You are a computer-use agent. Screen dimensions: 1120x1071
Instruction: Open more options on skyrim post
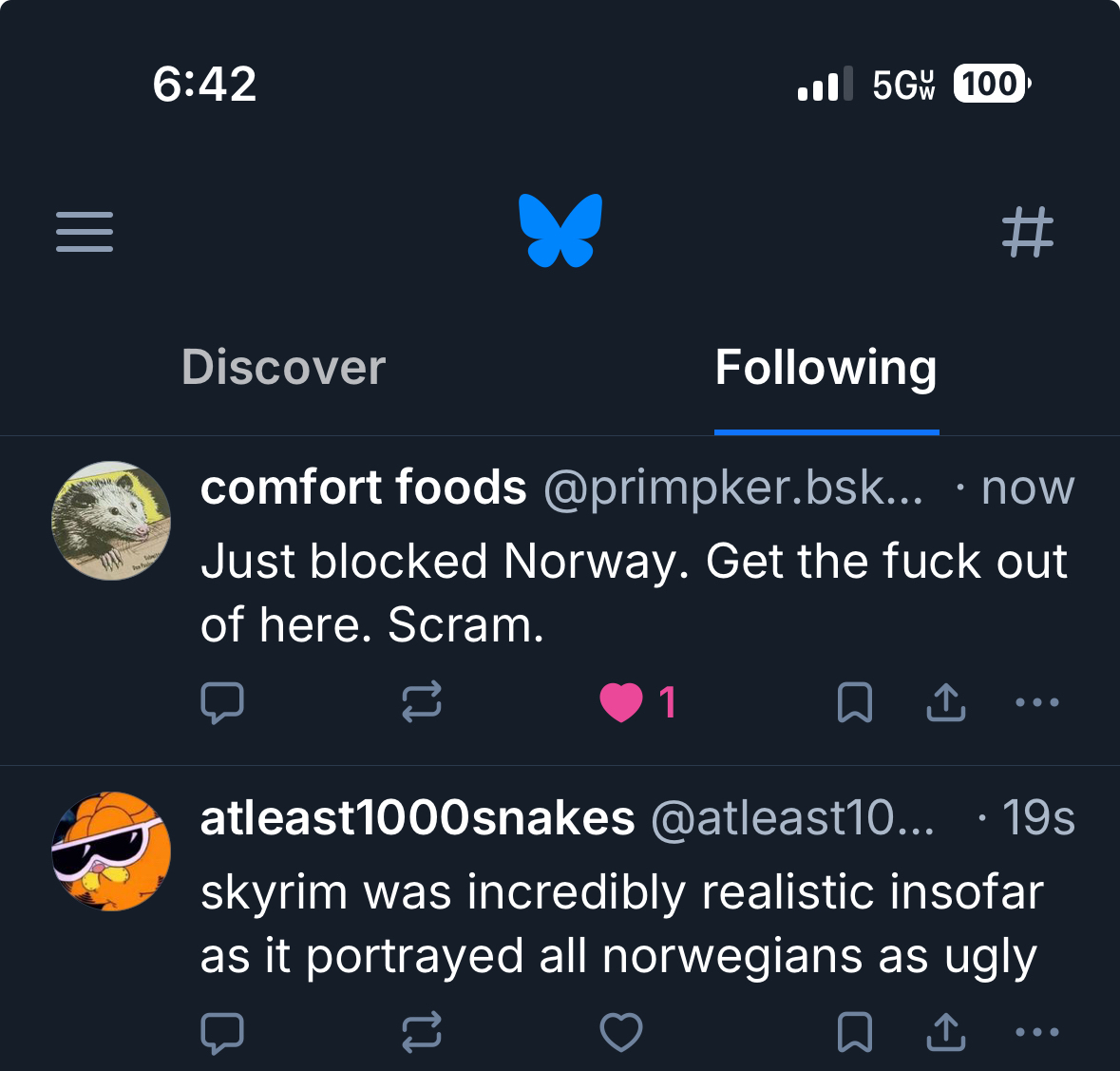[x=1036, y=1033]
